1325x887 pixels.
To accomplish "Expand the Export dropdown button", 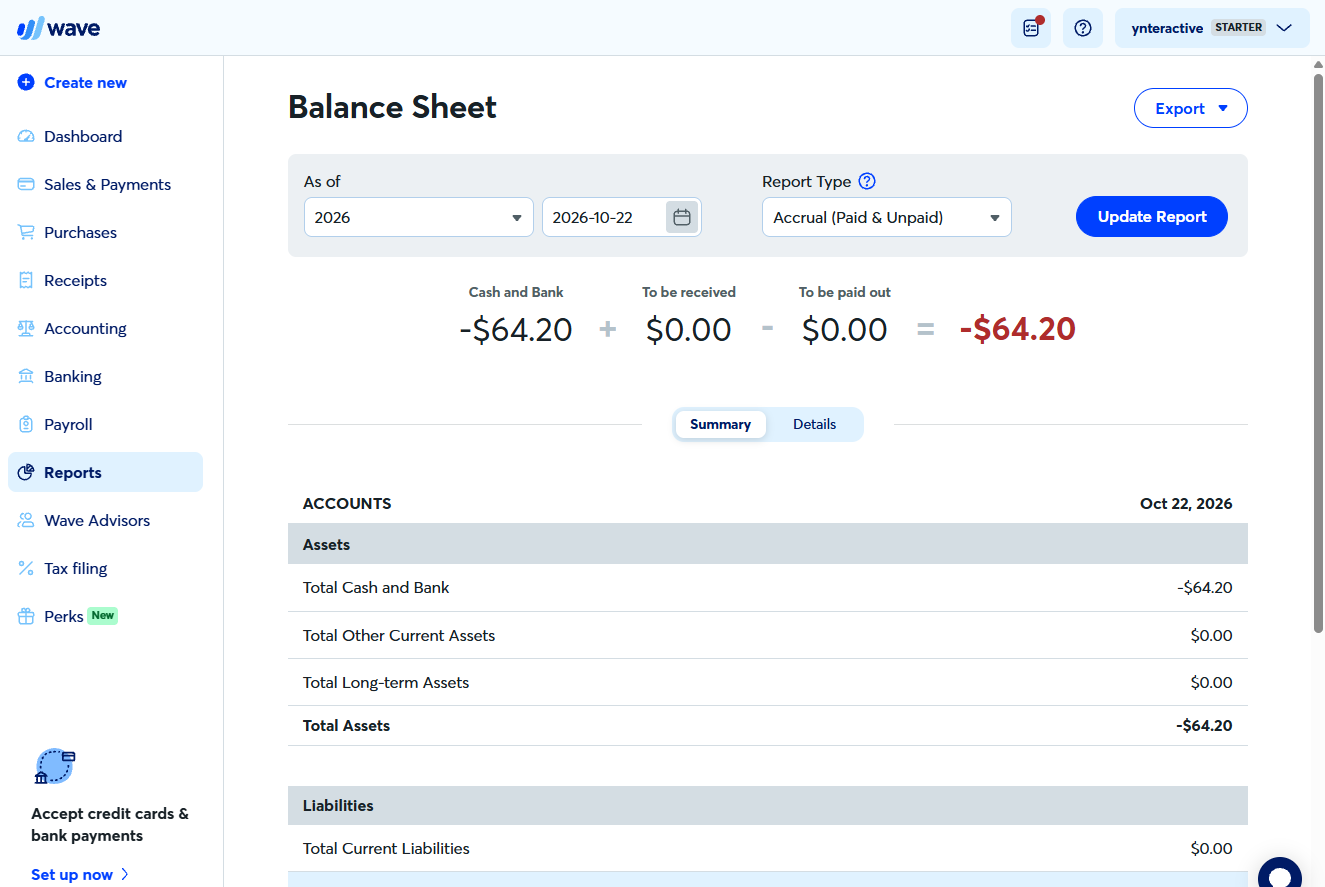I will pos(1191,109).
